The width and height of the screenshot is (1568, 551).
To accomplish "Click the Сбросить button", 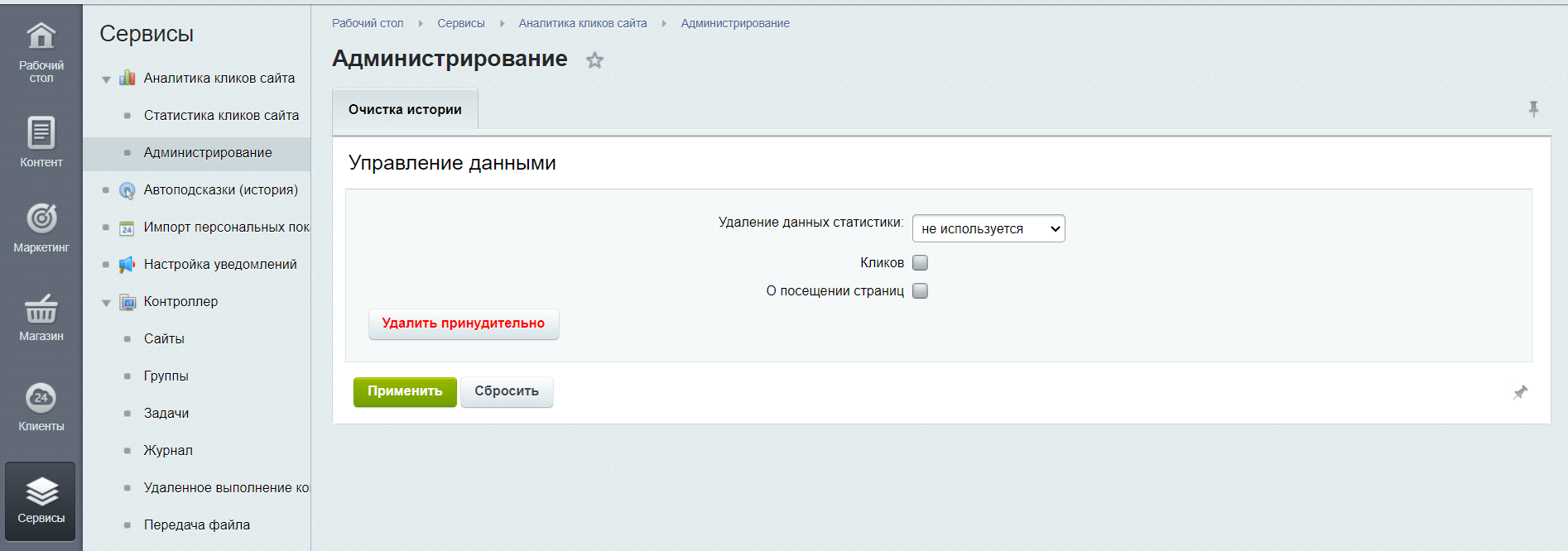I will tap(506, 391).
